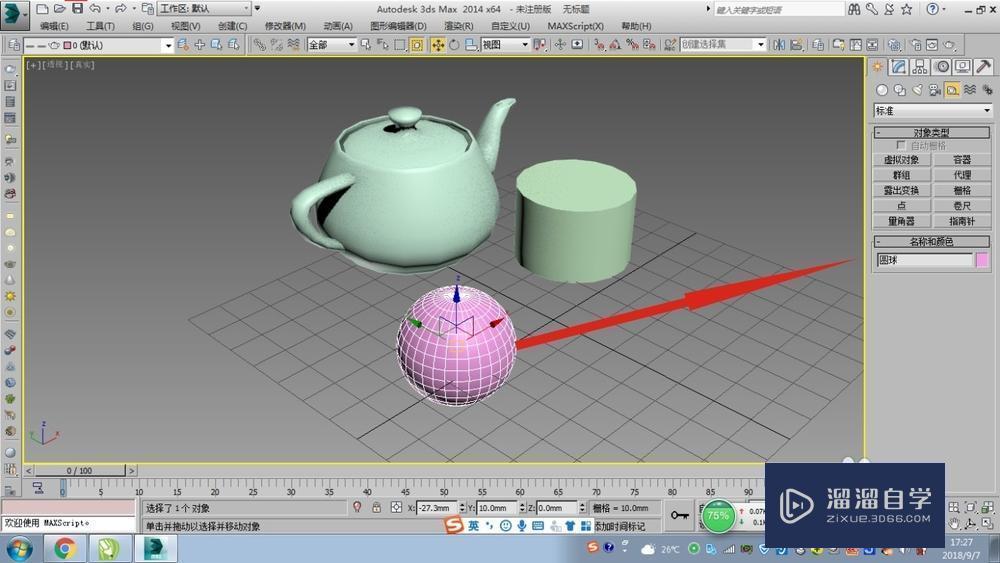Select the Select and Scale tool
This screenshot has height=563, width=1000.
coord(471,45)
